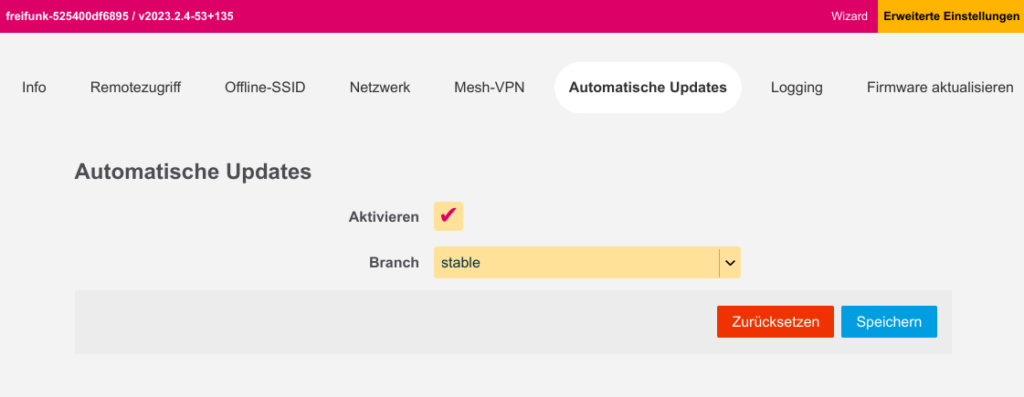Click the Branch field label
The width and height of the screenshot is (1024, 397).
pos(394,262)
